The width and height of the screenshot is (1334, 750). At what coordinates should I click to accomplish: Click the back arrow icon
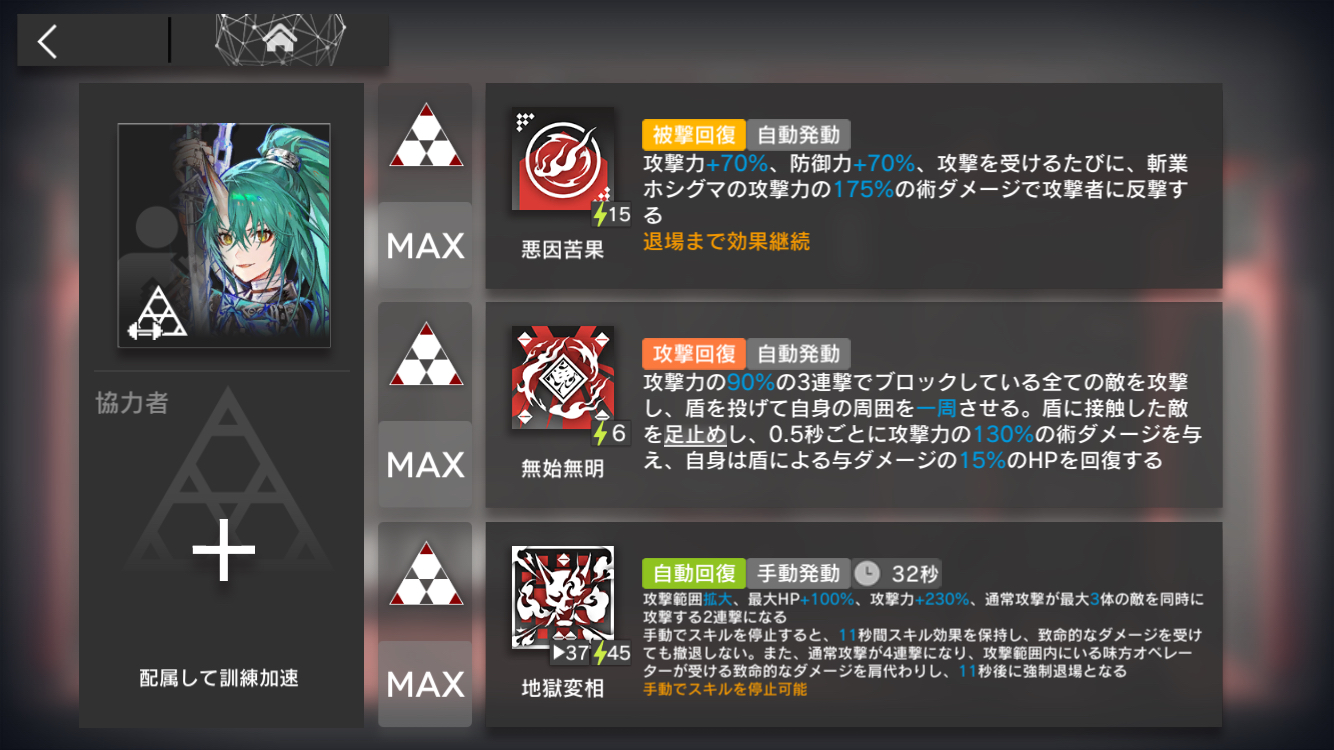[x=48, y=41]
